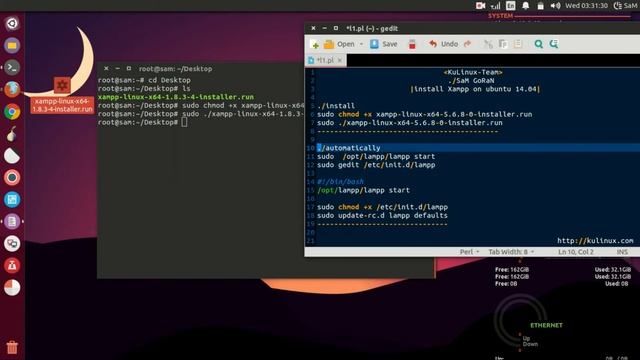
Task: Open Find with the magnifier icon
Action: click(x=539, y=44)
